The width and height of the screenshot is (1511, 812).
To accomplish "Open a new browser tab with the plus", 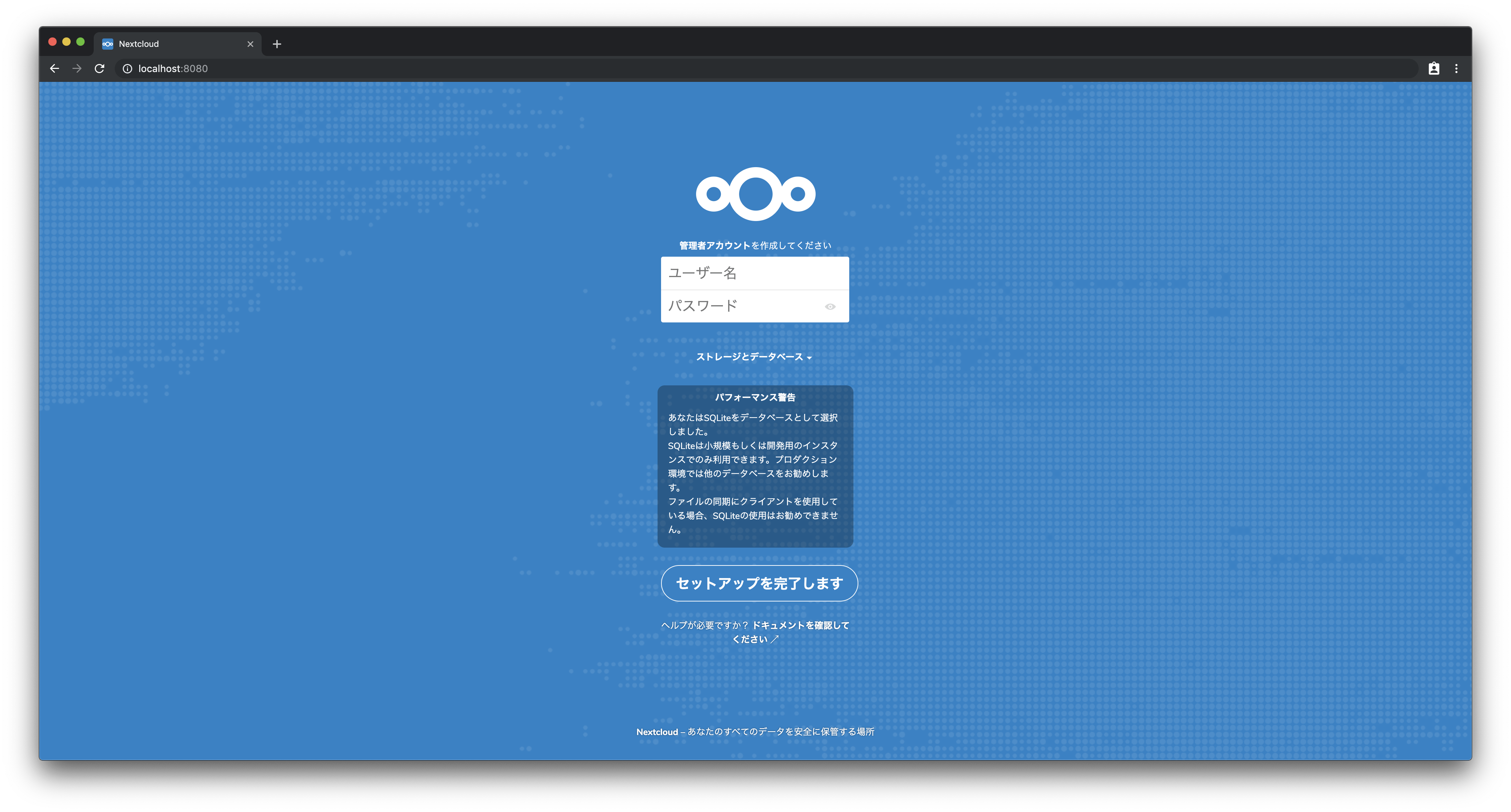I will point(277,43).
